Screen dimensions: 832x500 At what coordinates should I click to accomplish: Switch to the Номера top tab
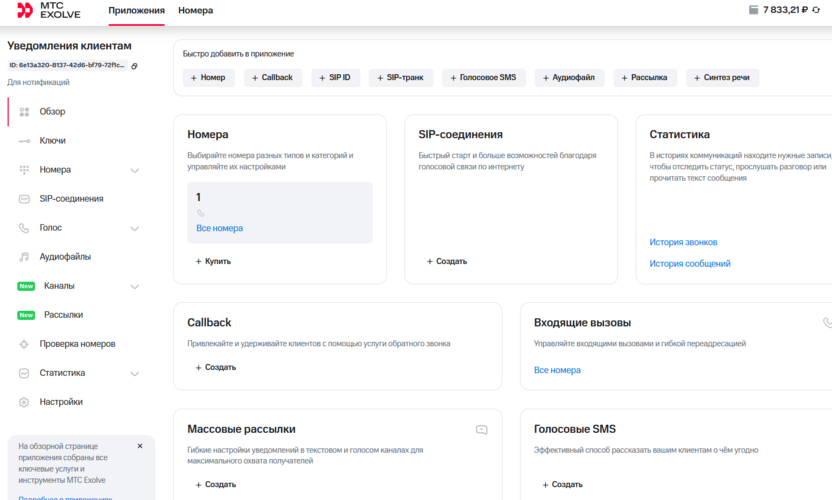pos(195,10)
